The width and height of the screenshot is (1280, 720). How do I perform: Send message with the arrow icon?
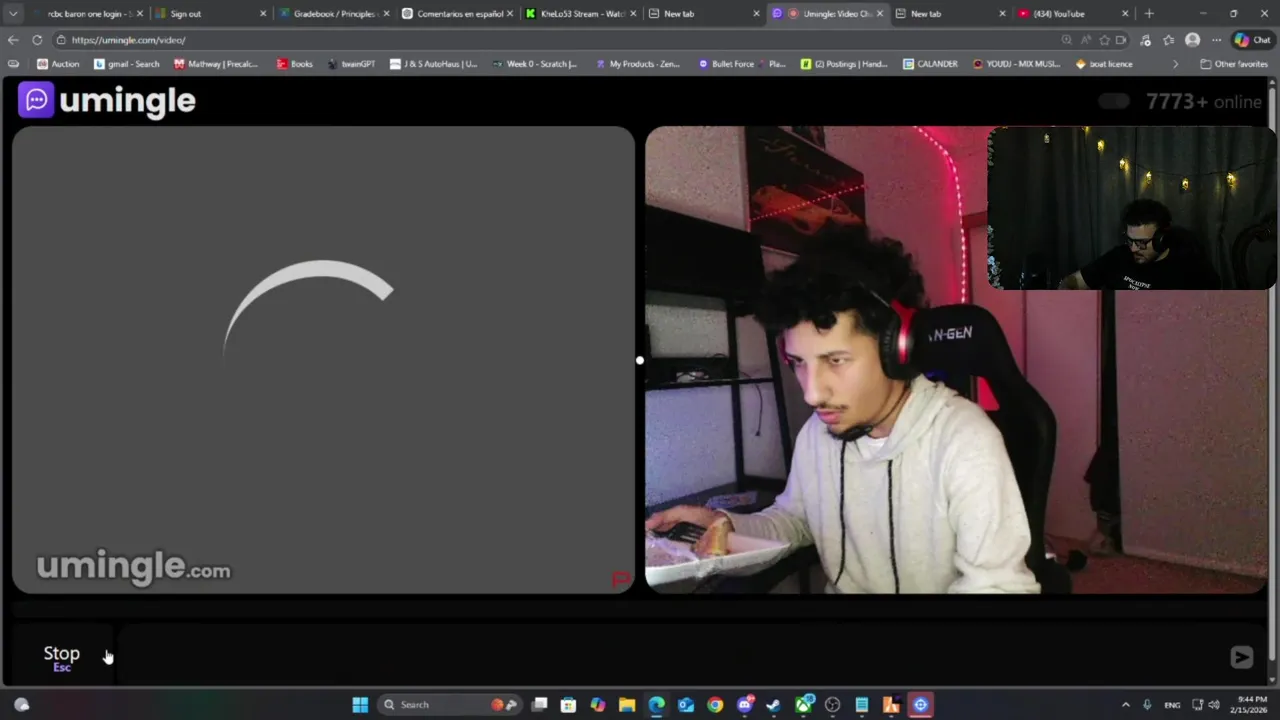click(x=1241, y=657)
